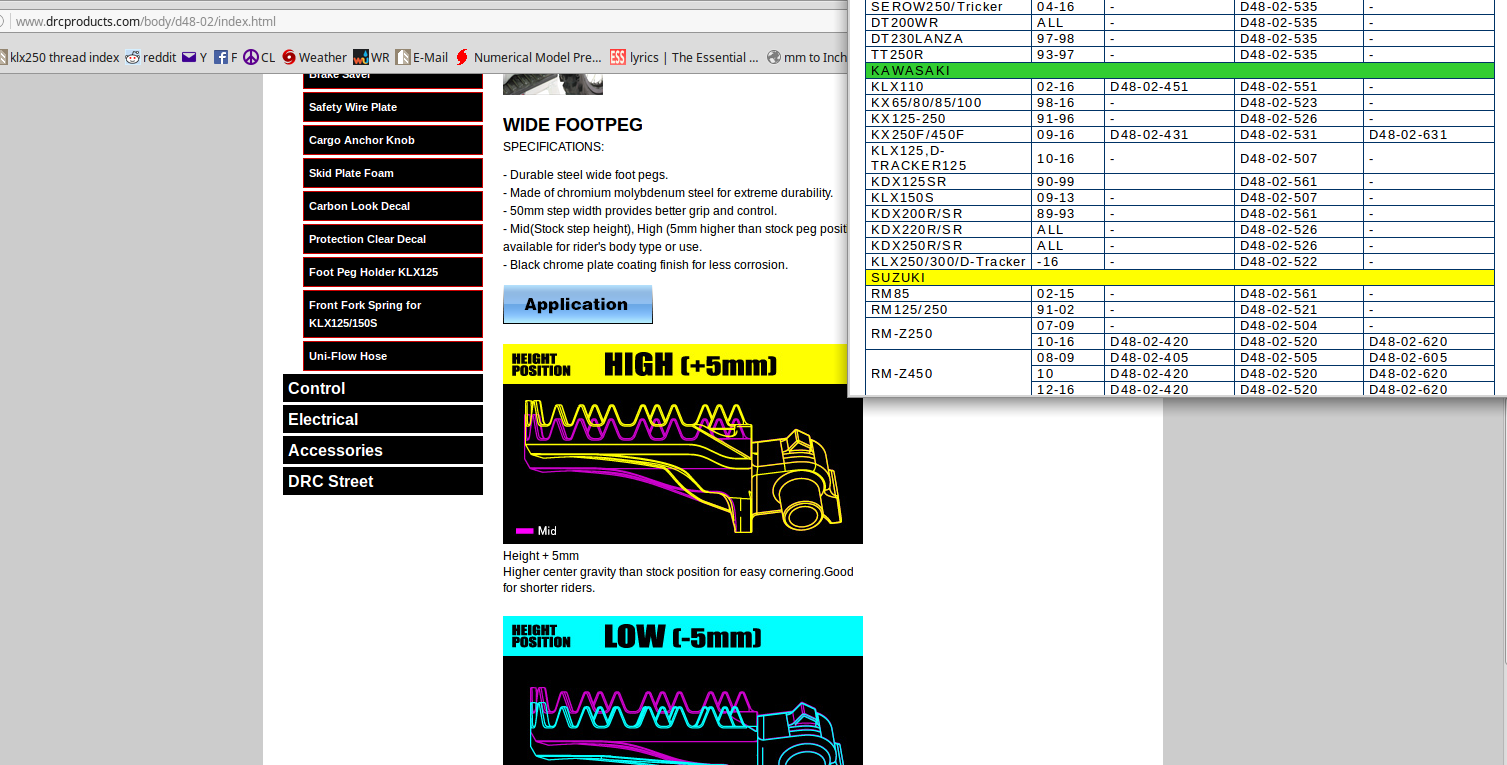This screenshot has height=765, width=1507.
Task: Click the green KAWASAKI table header
Action: (x=1179, y=70)
